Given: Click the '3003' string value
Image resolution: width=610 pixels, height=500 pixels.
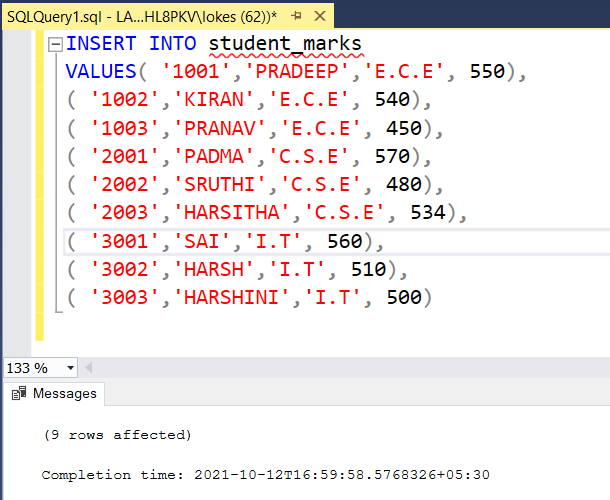Looking at the screenshot, I should (124, 297).
